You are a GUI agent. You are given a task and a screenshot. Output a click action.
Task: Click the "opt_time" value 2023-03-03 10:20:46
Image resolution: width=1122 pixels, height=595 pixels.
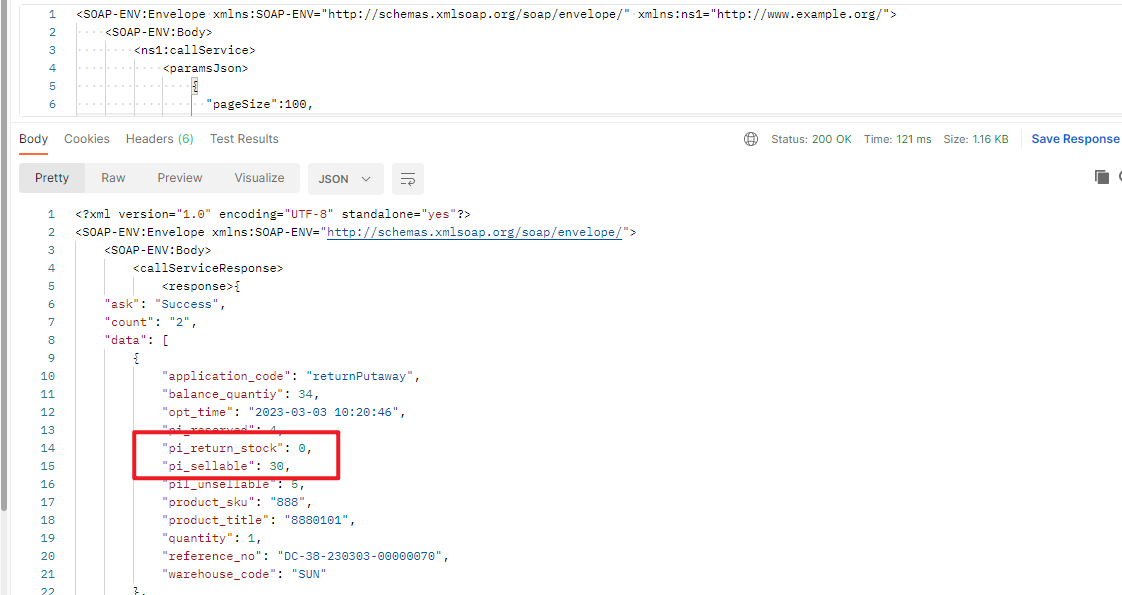[x=326, y=413]
